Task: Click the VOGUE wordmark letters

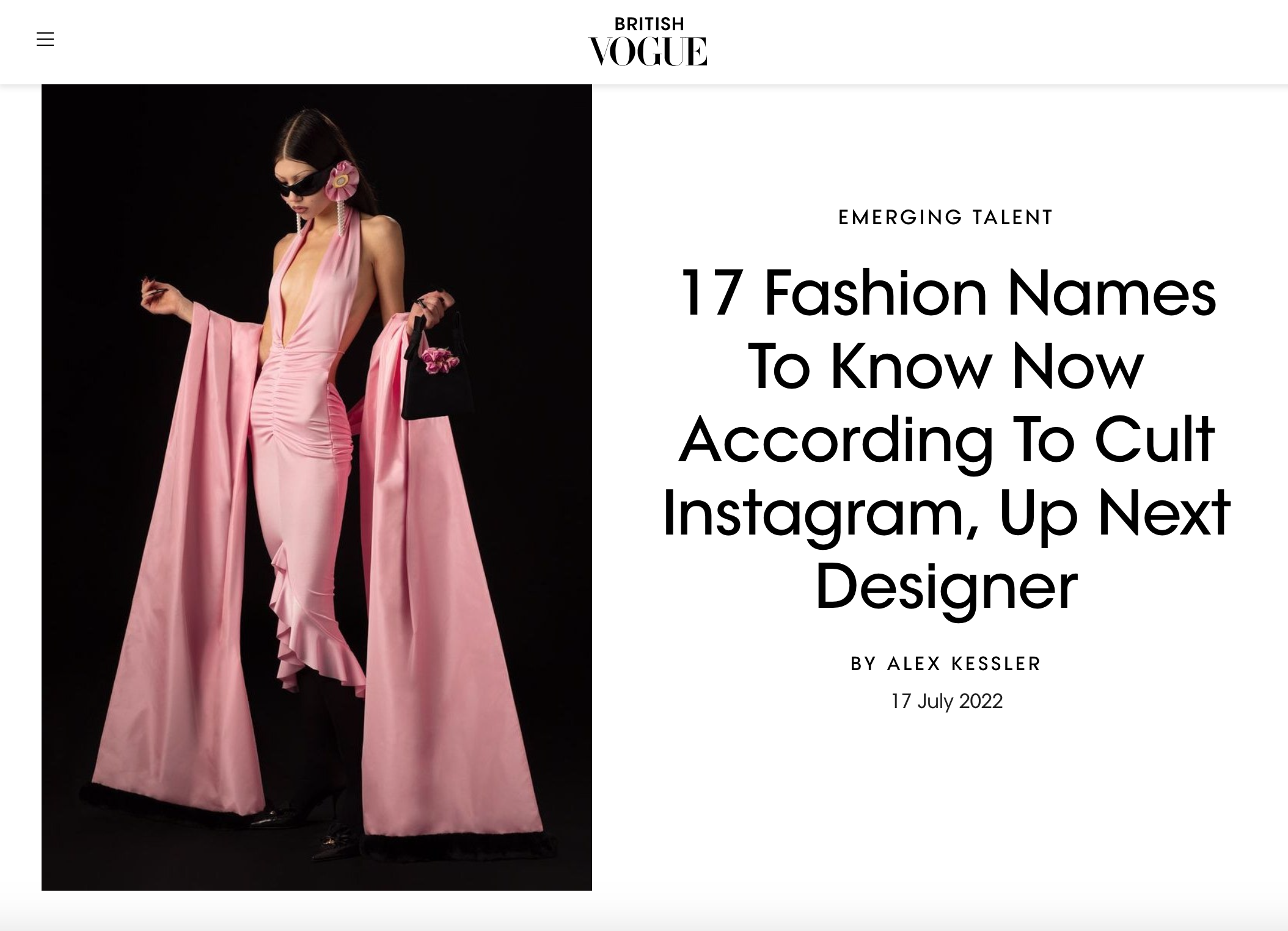Action: 648,51
